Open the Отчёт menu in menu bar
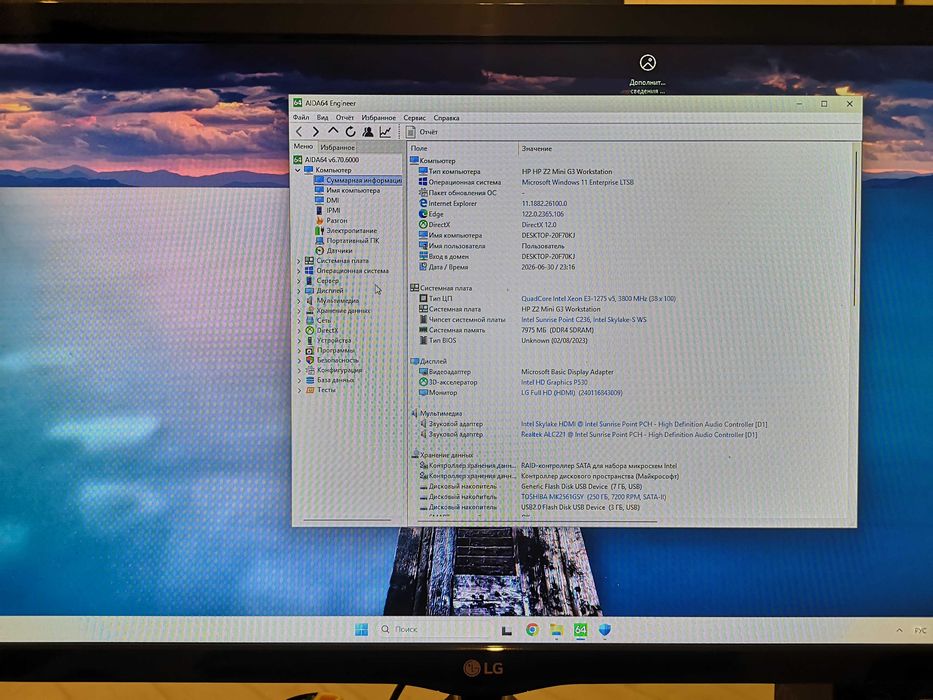The height and width of the screenshot is (700, 933). point(345,118)
